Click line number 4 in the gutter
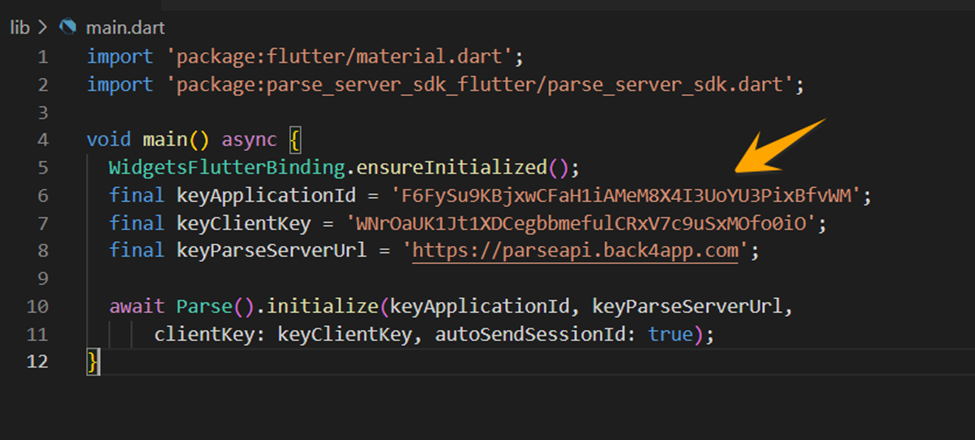The image size is (975, 440). pyautogui.click(x=42, y=140)
